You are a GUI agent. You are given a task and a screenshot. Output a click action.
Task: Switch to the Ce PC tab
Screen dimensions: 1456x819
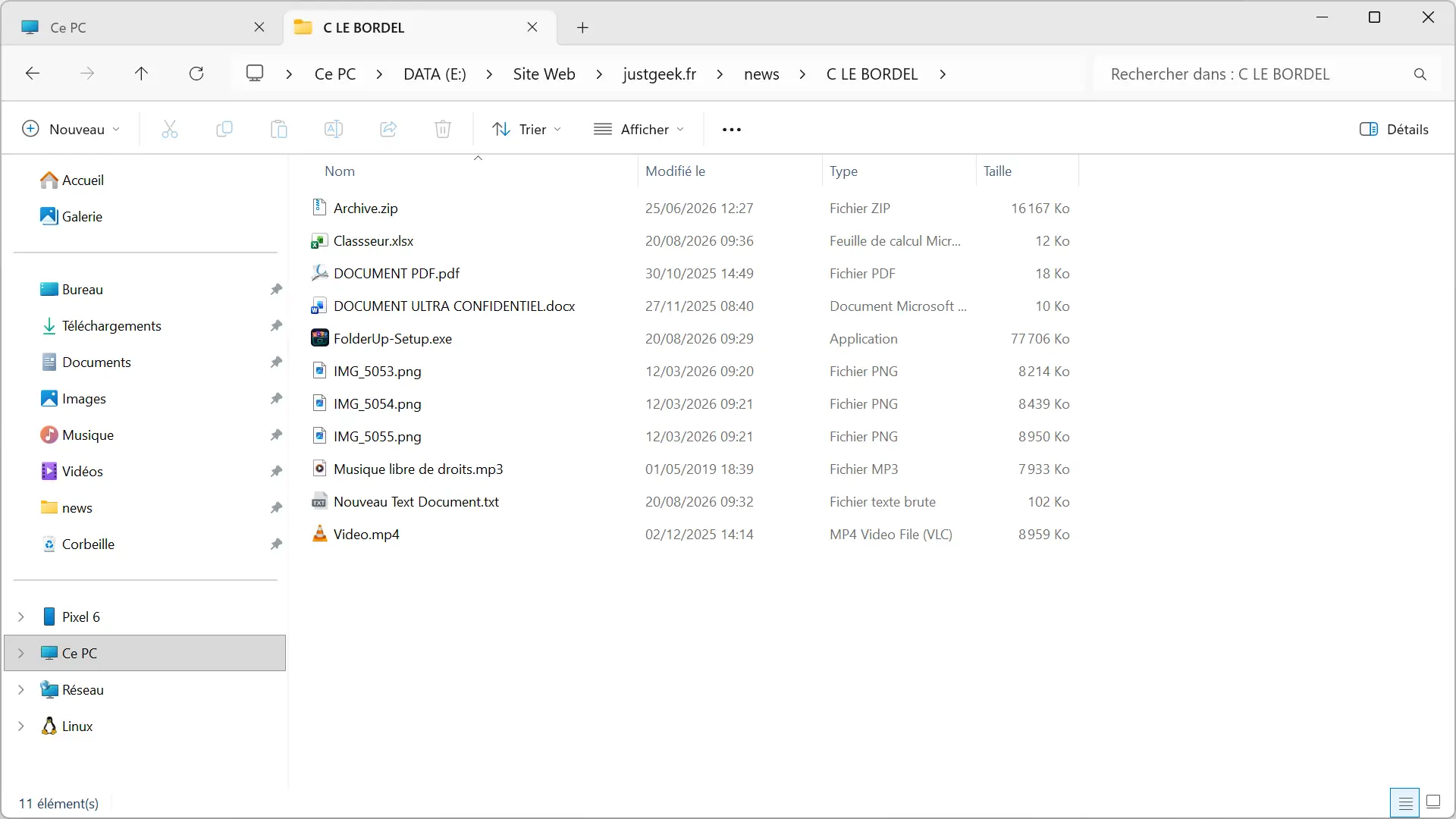[144, 27]
